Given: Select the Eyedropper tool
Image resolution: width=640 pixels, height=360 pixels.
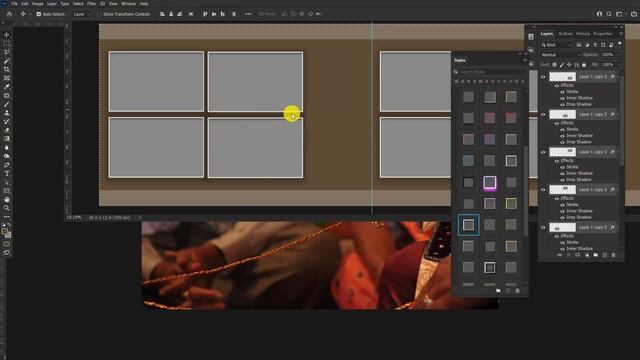Looking at the screenshot, I should pyautogui.click(x=7, y=87).
